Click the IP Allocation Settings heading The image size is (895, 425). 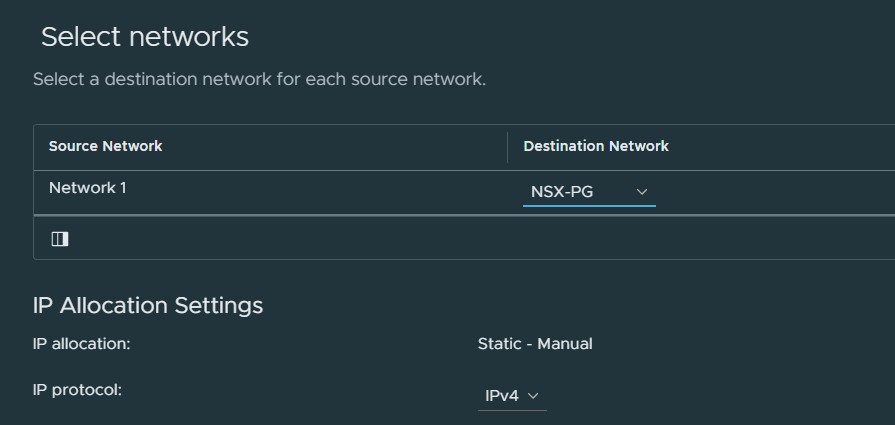click(148, 305)
